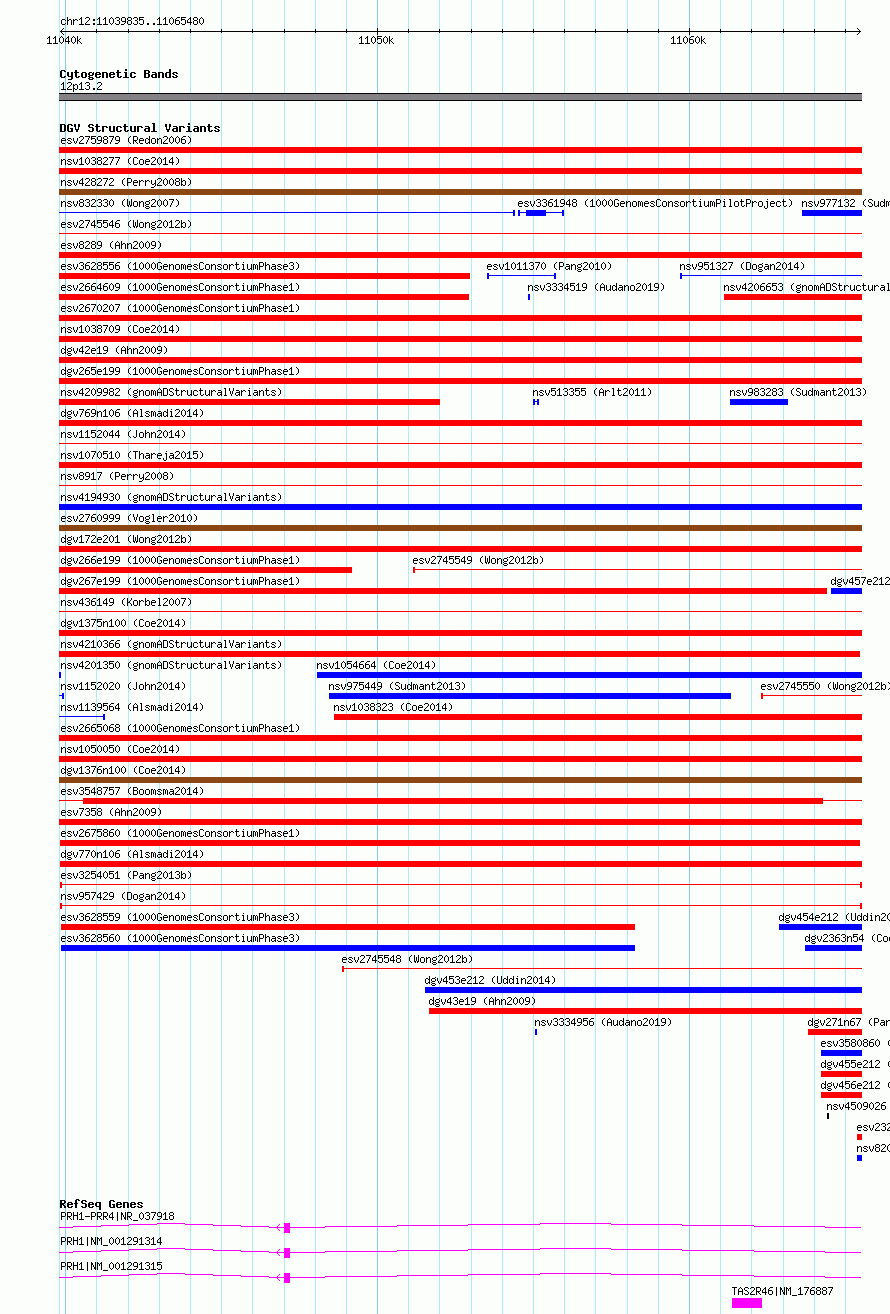Image resolution: width=890 pixels, height=1314 pixels.
Task: Click the nsv1054664 (Coe2014) label
Action: click(377, 665)
